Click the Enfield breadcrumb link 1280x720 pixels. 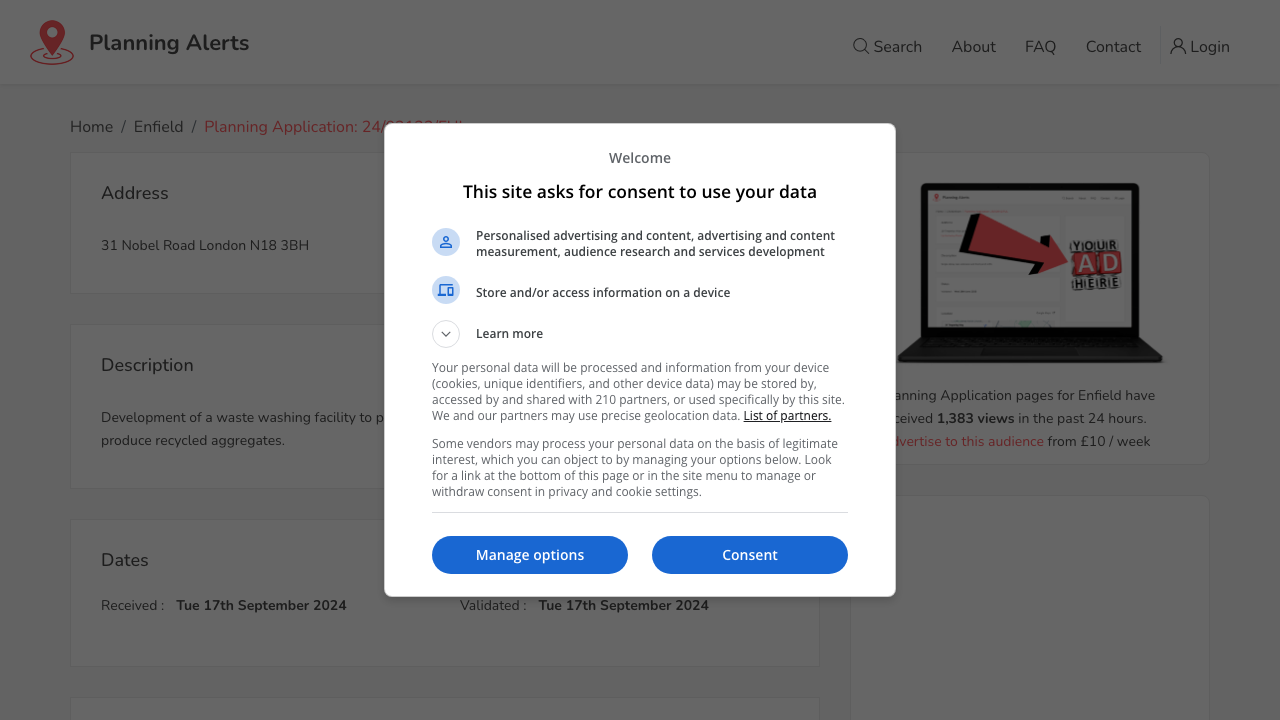click(x=158, y=127)
